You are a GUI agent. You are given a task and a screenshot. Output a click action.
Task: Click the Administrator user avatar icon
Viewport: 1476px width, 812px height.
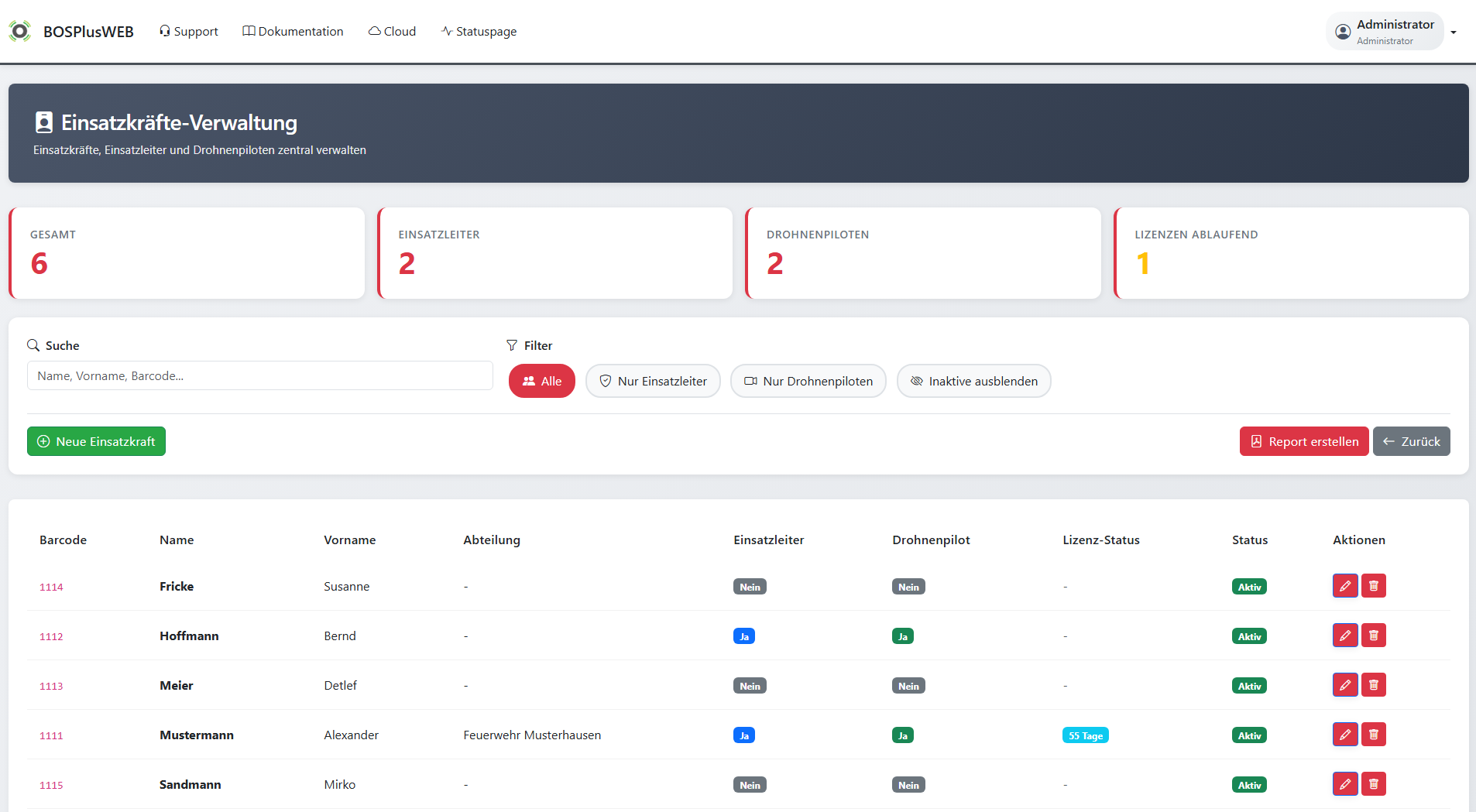[x=1343, y=32]
